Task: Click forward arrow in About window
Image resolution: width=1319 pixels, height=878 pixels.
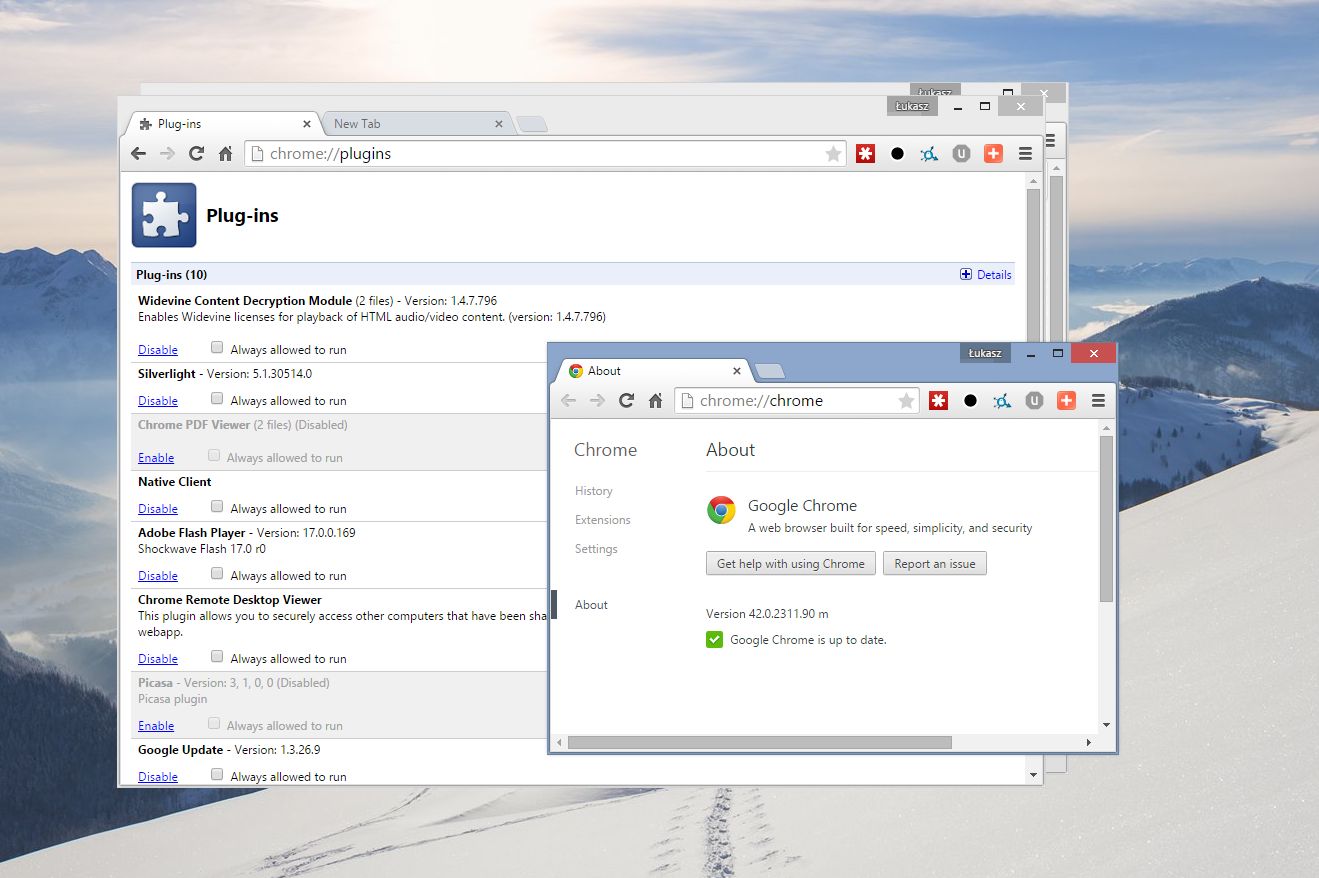Action: (x=597, y=401)
